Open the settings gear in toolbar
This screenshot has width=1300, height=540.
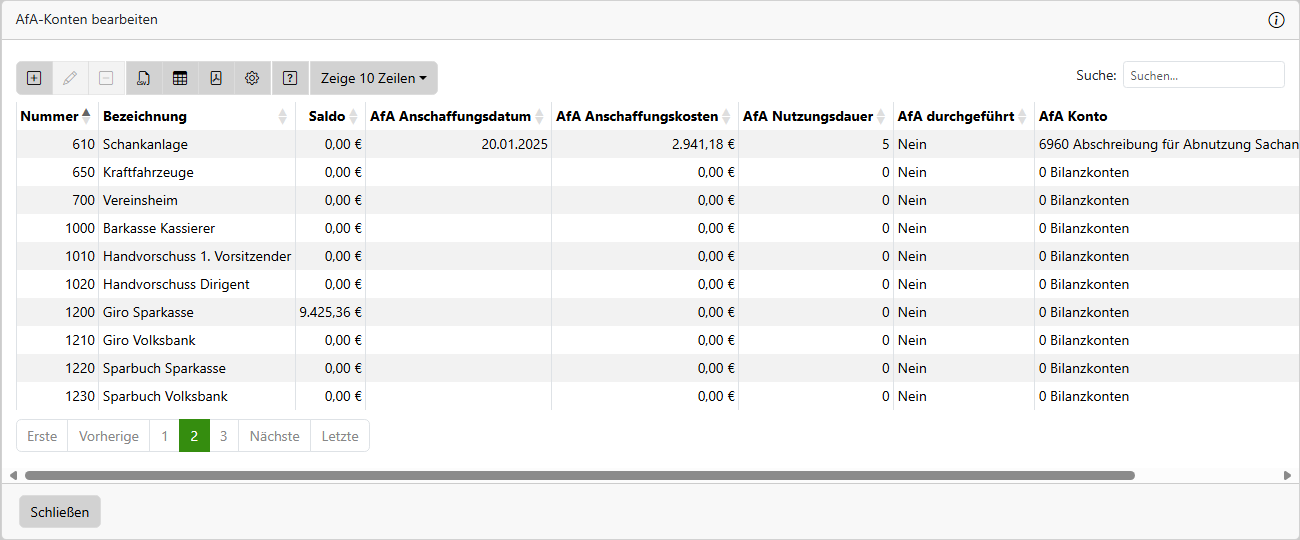click(x=252, y=78)
